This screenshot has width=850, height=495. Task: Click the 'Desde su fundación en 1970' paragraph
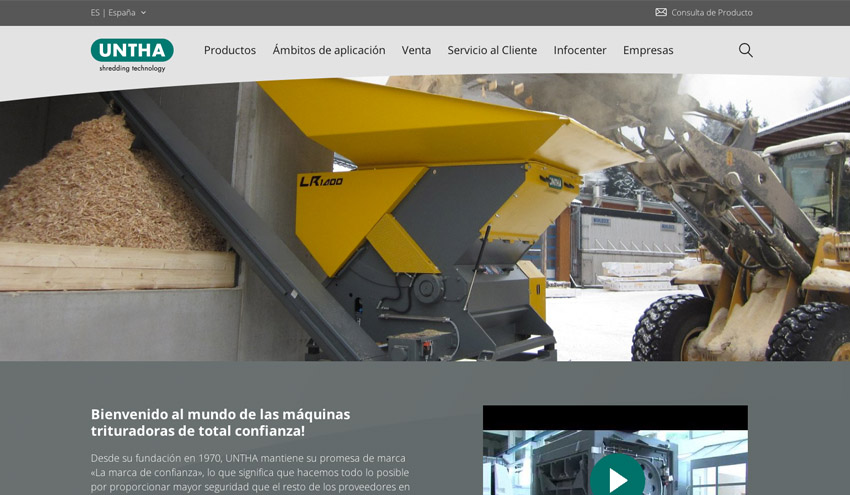pyautogui.click(x=250, y=472)
